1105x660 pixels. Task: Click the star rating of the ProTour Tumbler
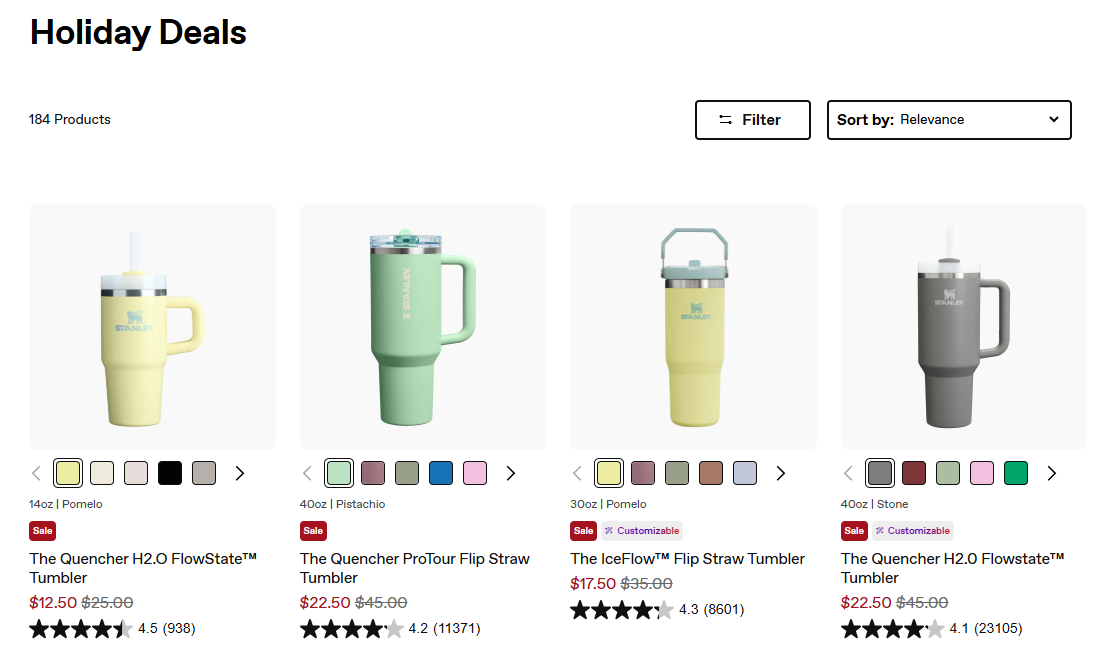[352, 629]
